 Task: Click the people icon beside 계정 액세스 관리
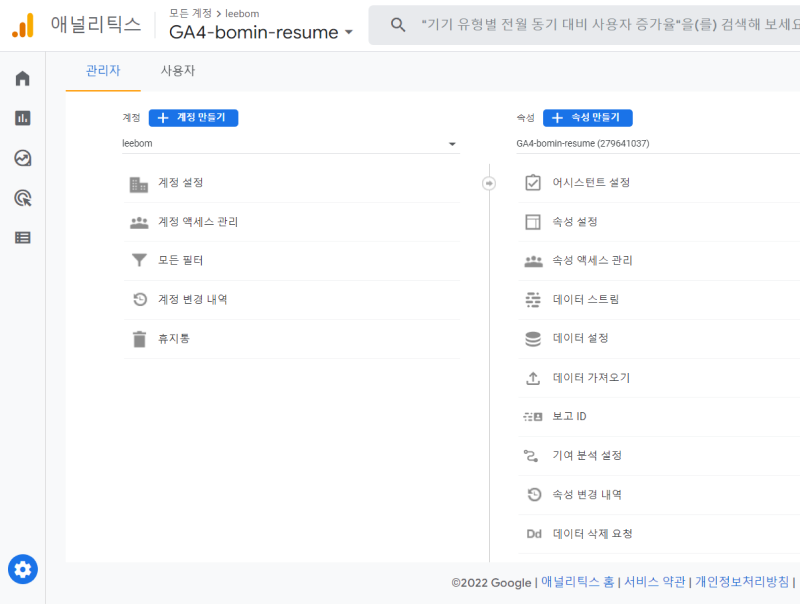pyautogui.click(x=139, y=222)
